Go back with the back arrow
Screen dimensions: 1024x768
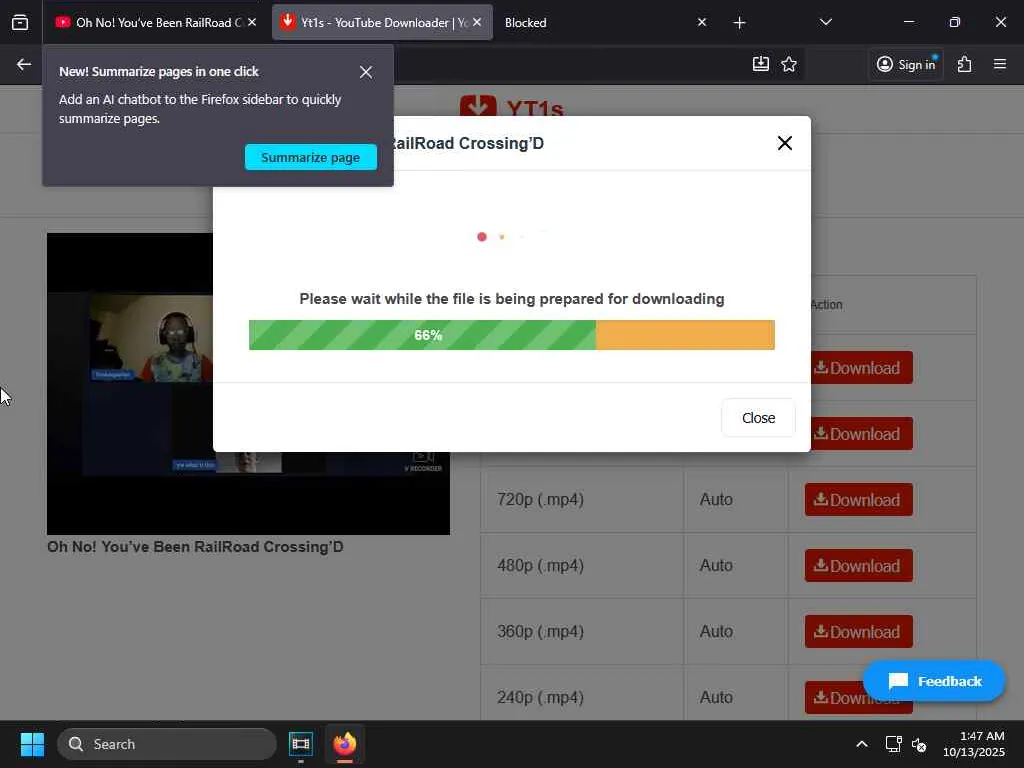24,64
